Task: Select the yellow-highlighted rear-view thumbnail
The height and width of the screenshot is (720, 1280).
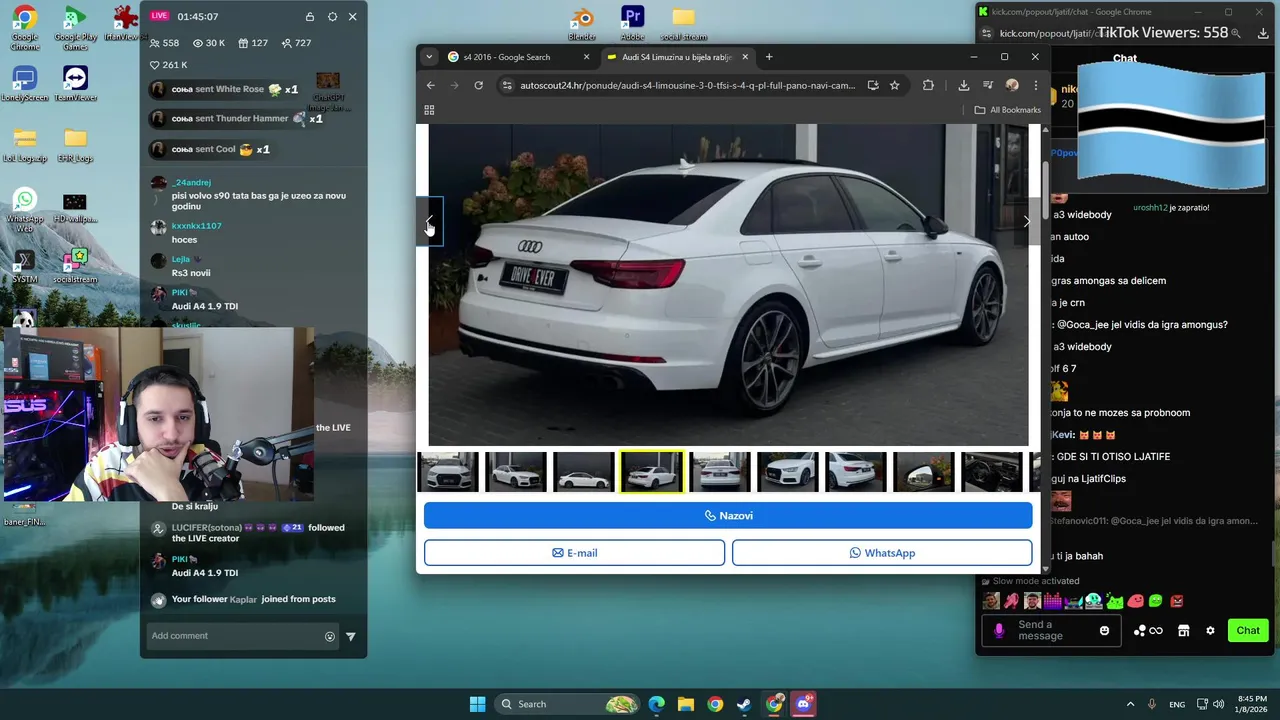Action: [x=652, y=472]
